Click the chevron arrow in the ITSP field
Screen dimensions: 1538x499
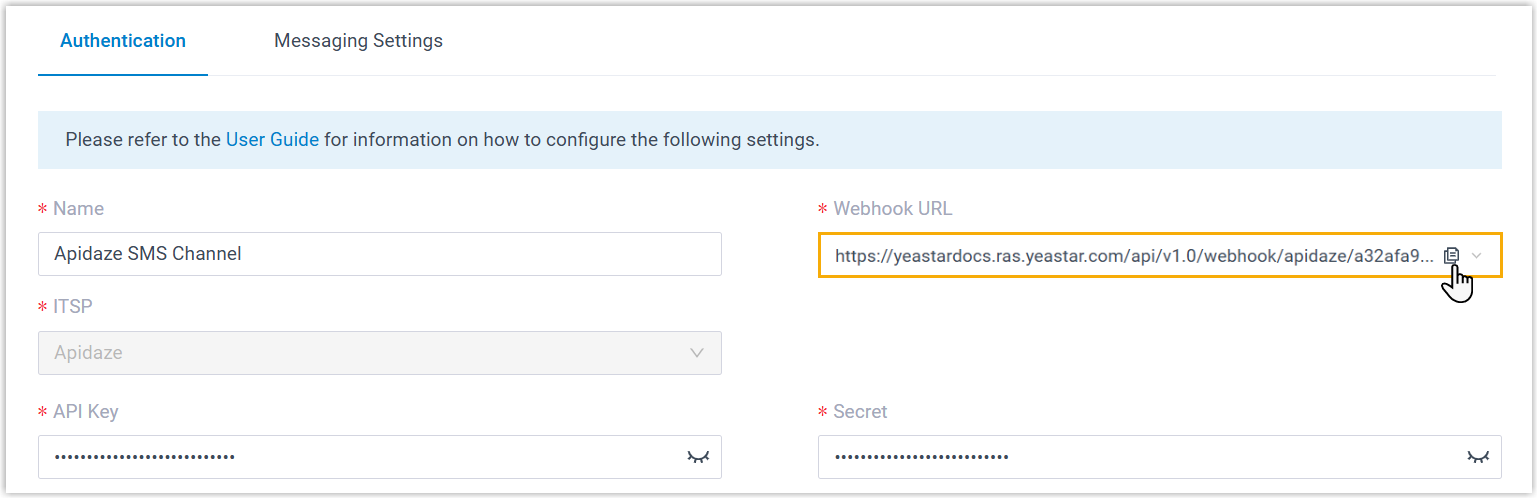point(697,353)
